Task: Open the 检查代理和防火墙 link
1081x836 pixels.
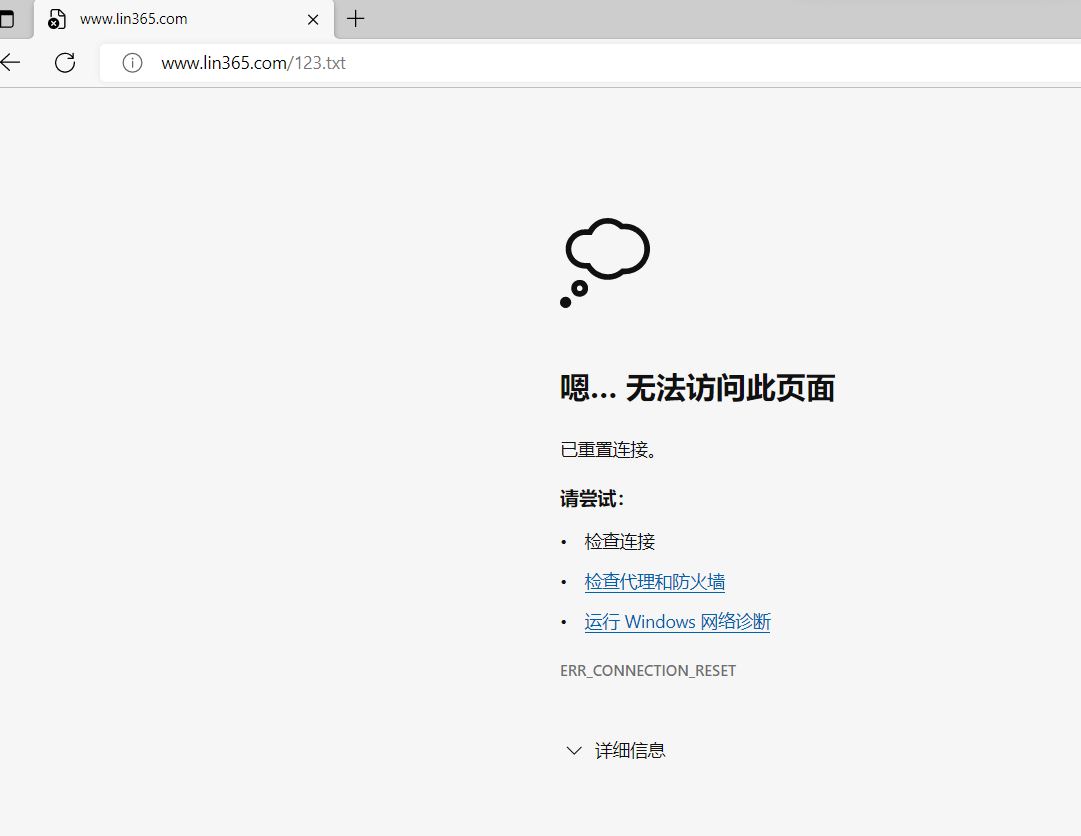Action: pos(654,582)
